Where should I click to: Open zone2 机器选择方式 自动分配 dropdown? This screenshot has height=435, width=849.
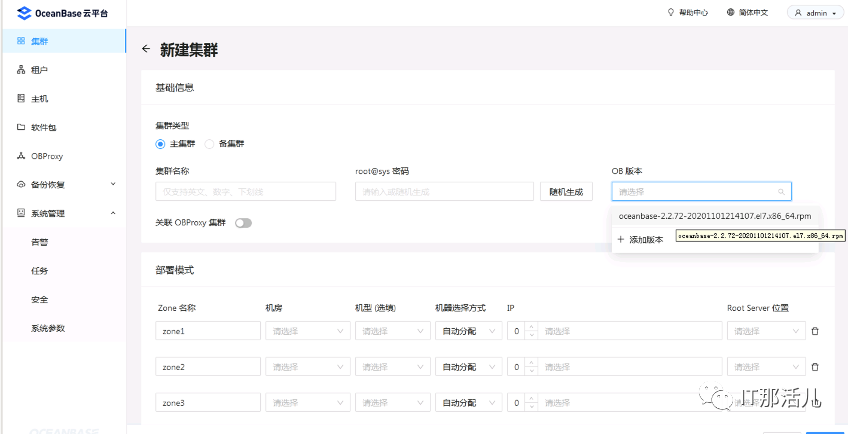(x=468, y=367)
